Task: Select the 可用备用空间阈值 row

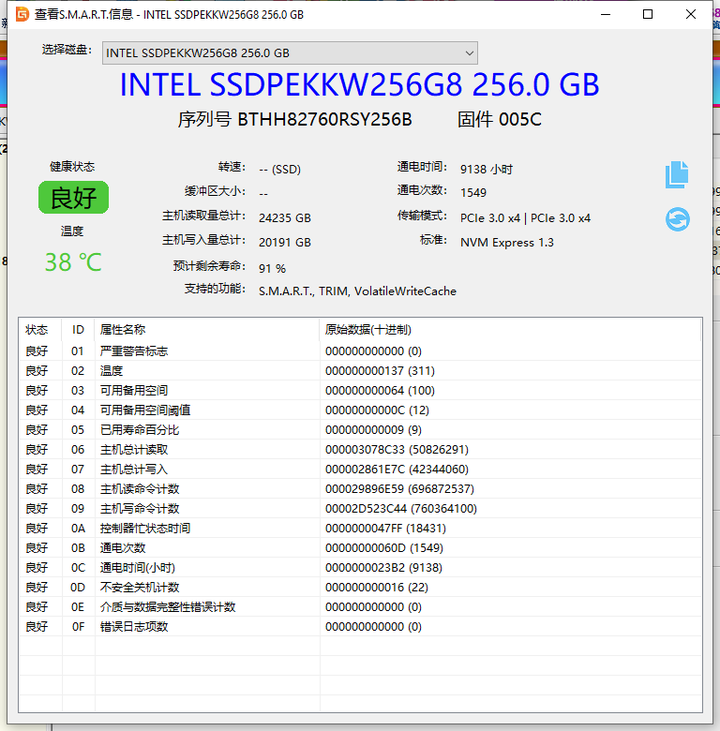Action: (360, 410)
